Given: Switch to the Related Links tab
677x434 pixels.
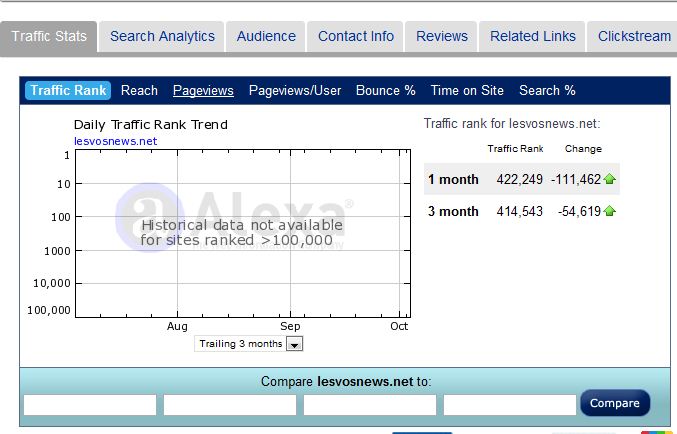Looking at the screenshot, I should 533,37.
